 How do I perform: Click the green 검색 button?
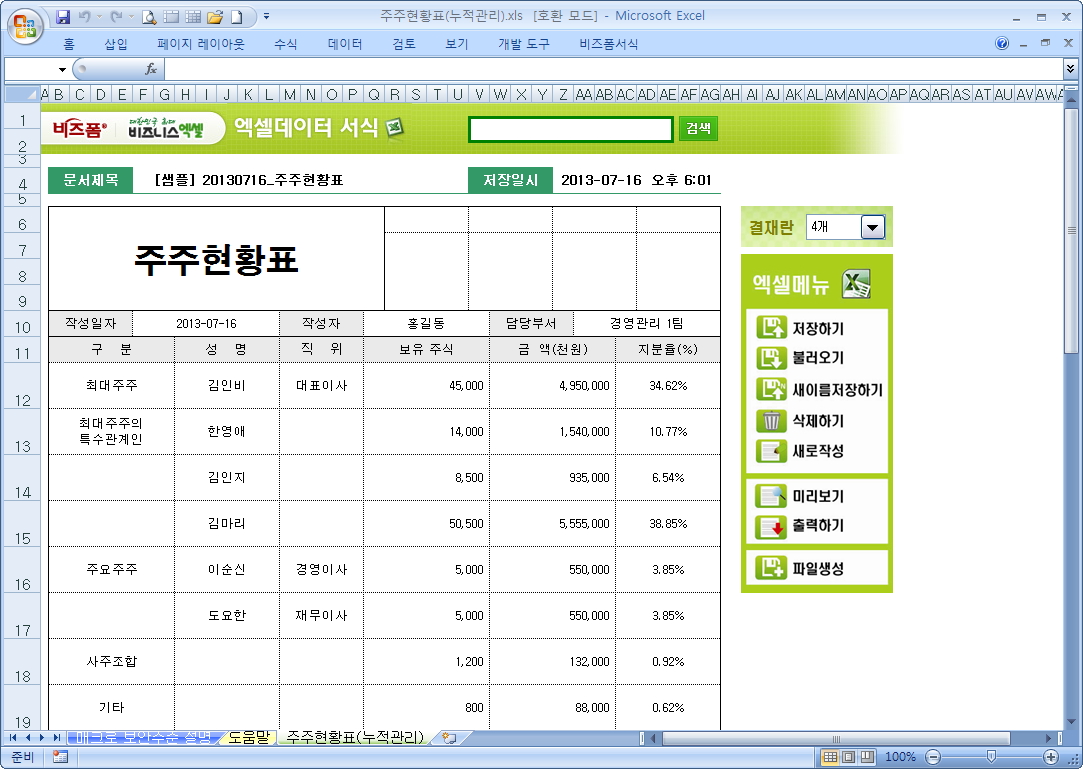click(699, 129)
